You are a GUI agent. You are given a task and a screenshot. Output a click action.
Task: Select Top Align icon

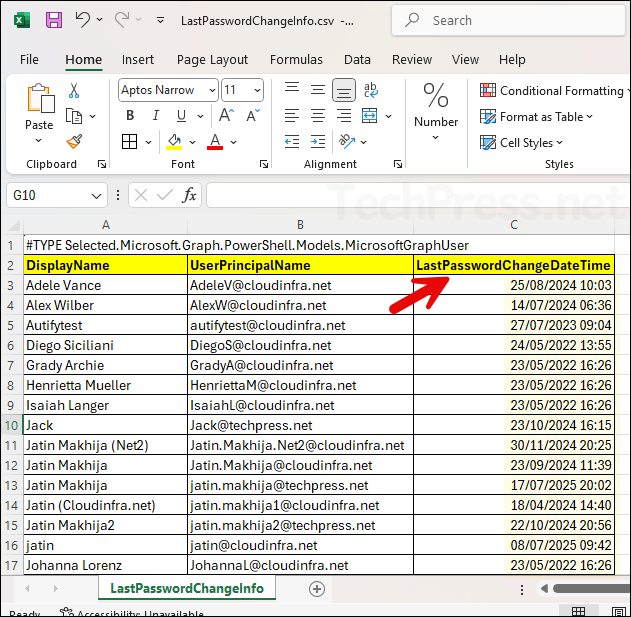[x=292, y=89]
